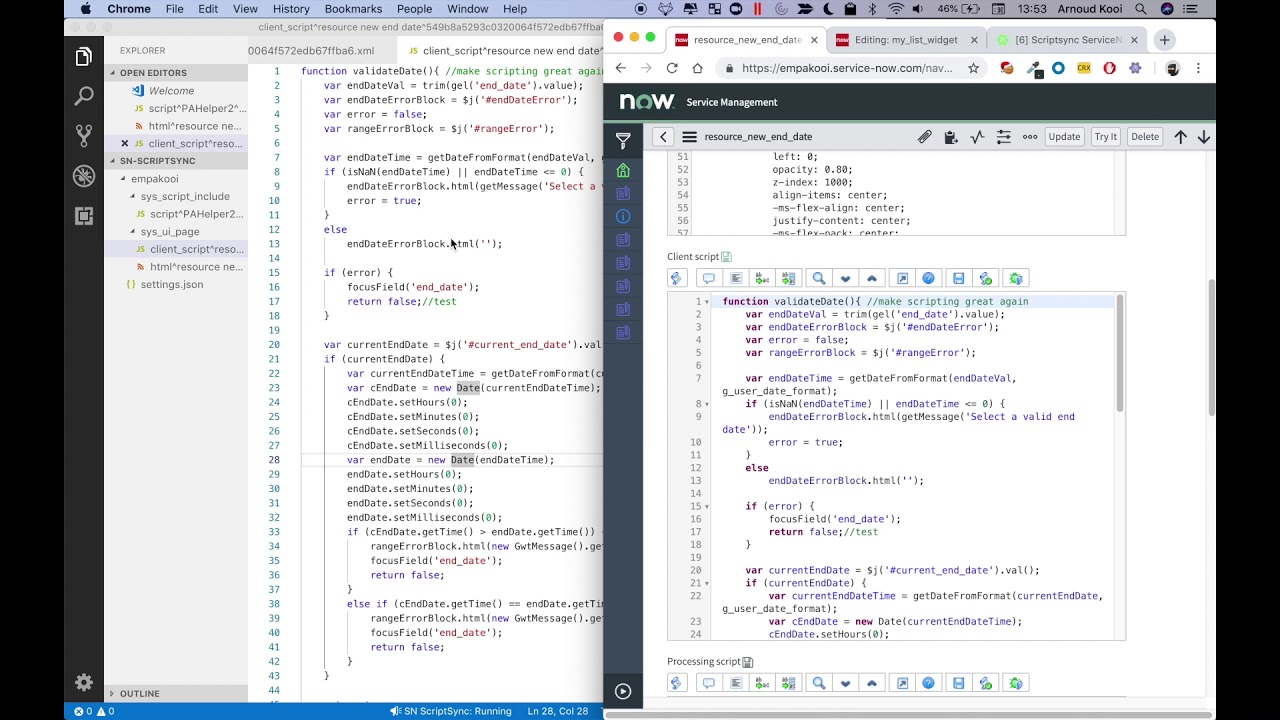Close client_script editor in open editors list
Viewport: 1280px width, 720px height.
[x=125, y=144]
